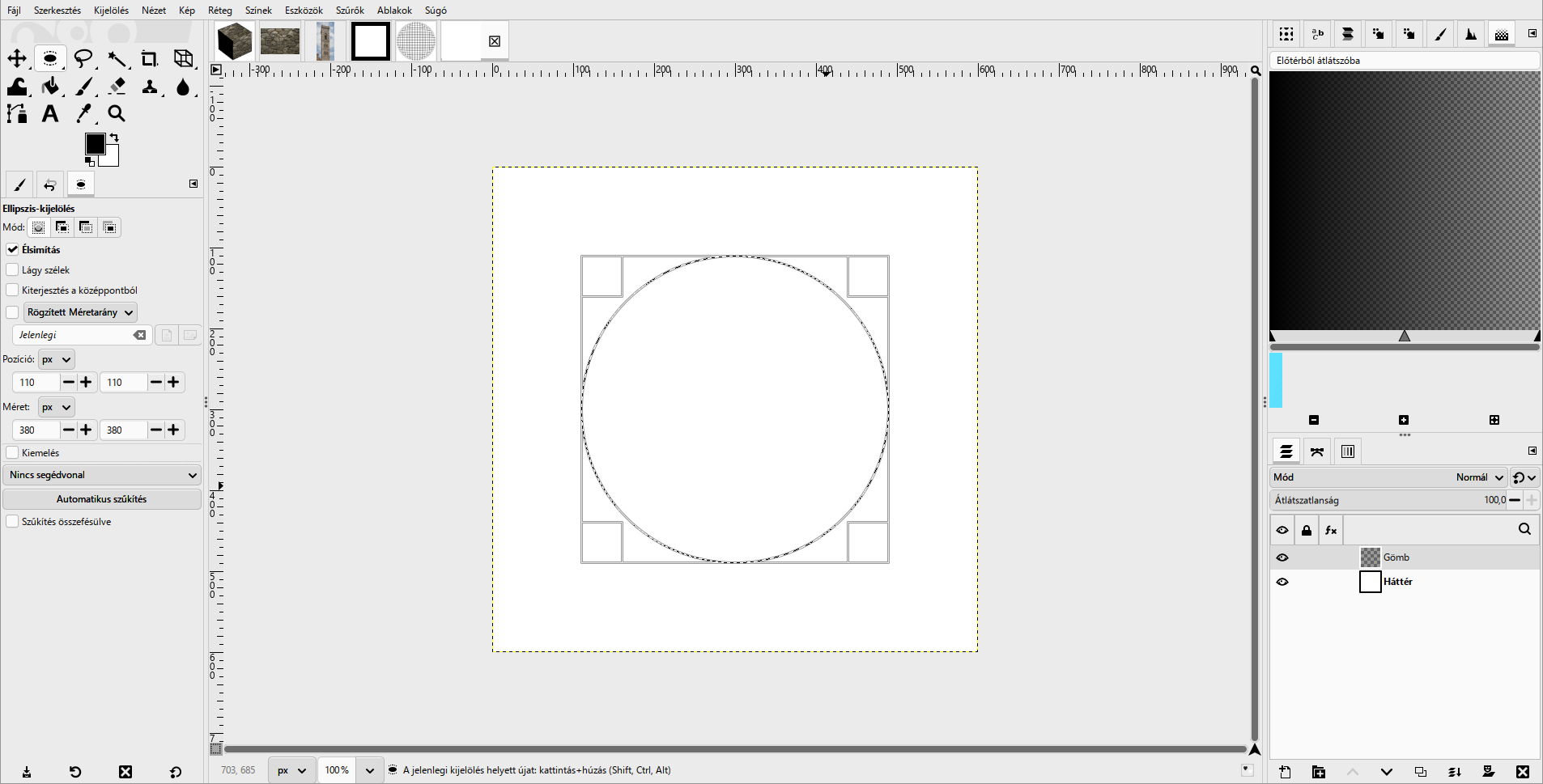The height and width of the screenshot is (784, 1543).
Task: Select the Text tool
Action: point(50,114)
